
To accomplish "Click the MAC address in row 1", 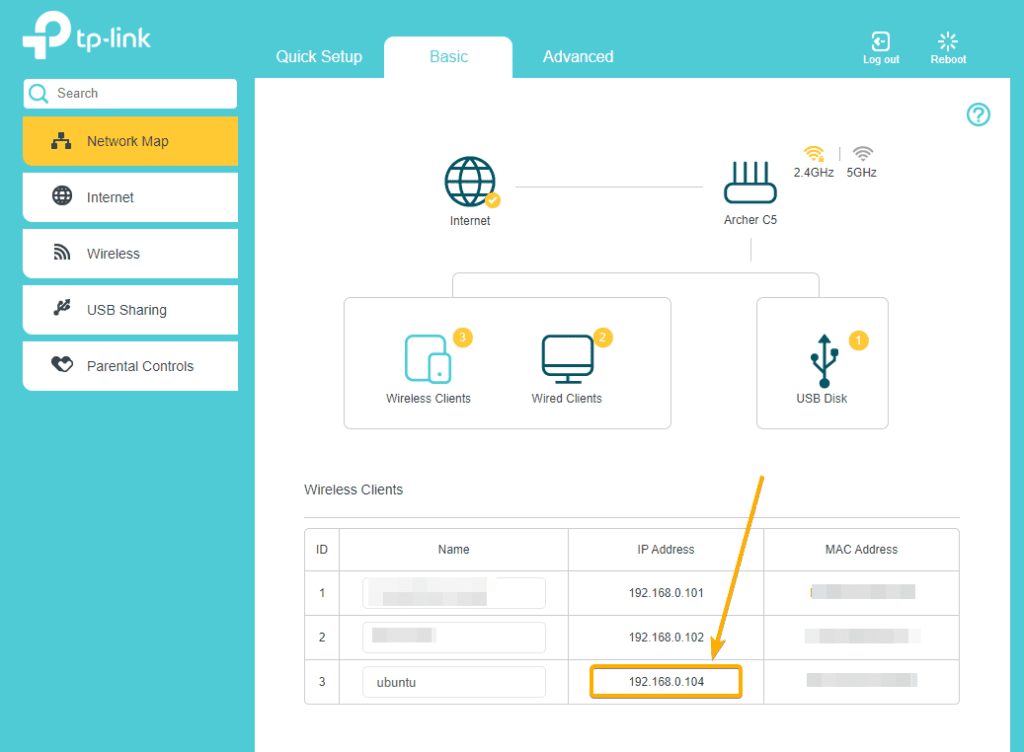I will point(862,592).
